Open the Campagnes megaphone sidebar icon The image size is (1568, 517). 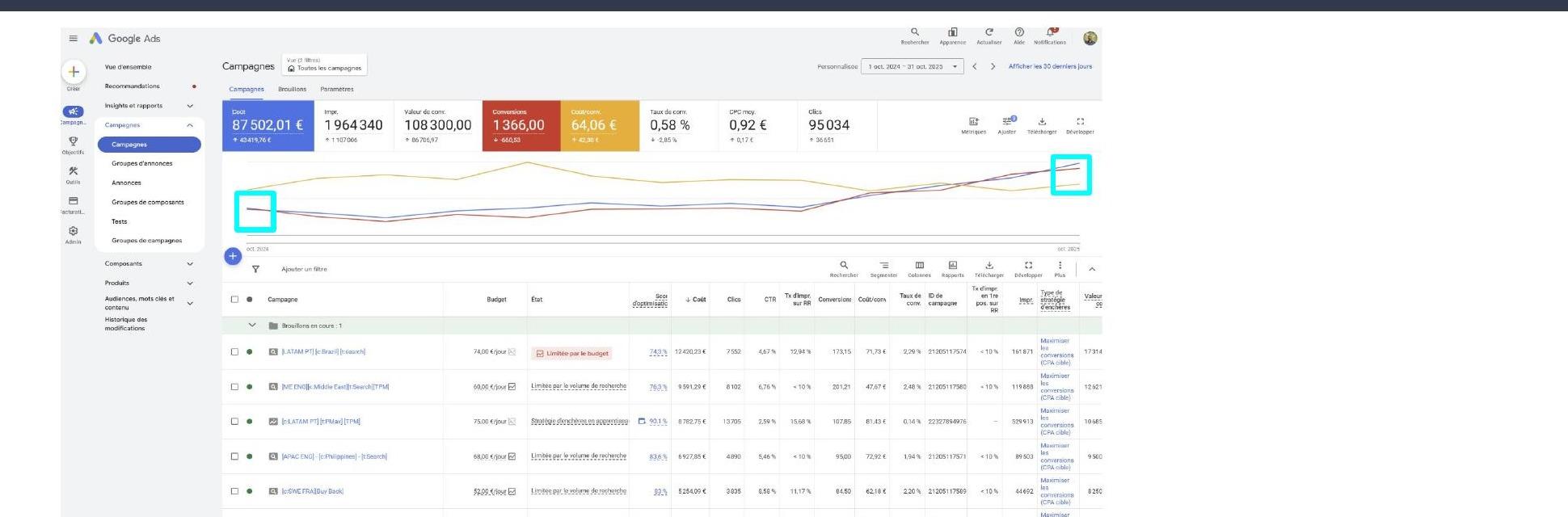(74, 111)
